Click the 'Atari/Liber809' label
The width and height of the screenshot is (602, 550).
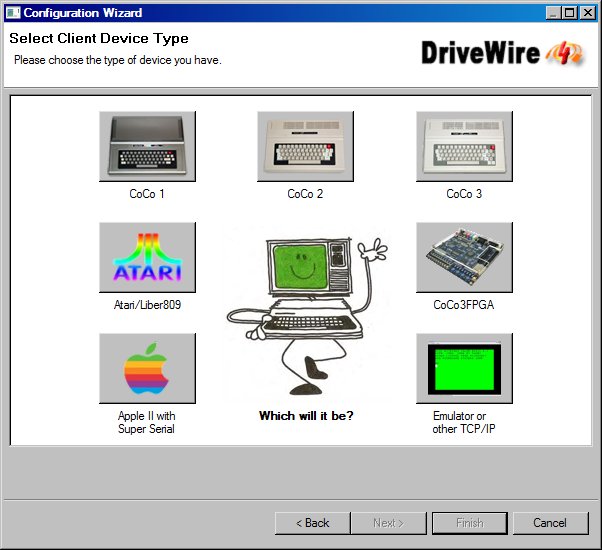point(147,305)
